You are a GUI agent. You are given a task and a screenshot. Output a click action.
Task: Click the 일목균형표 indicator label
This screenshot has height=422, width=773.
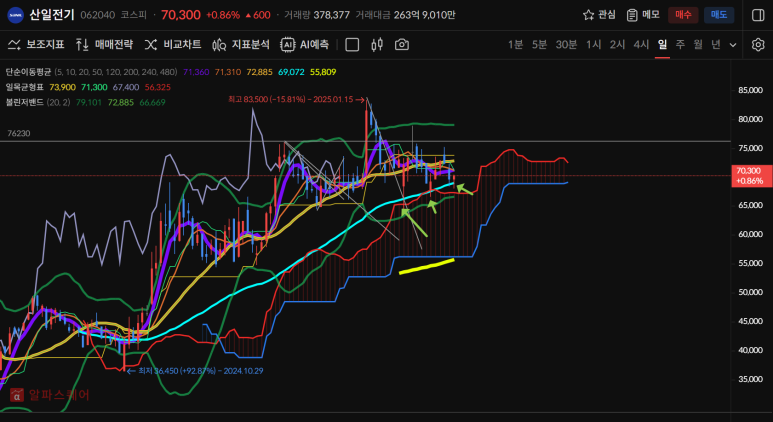pyautogui.click(x=25, y=87)
